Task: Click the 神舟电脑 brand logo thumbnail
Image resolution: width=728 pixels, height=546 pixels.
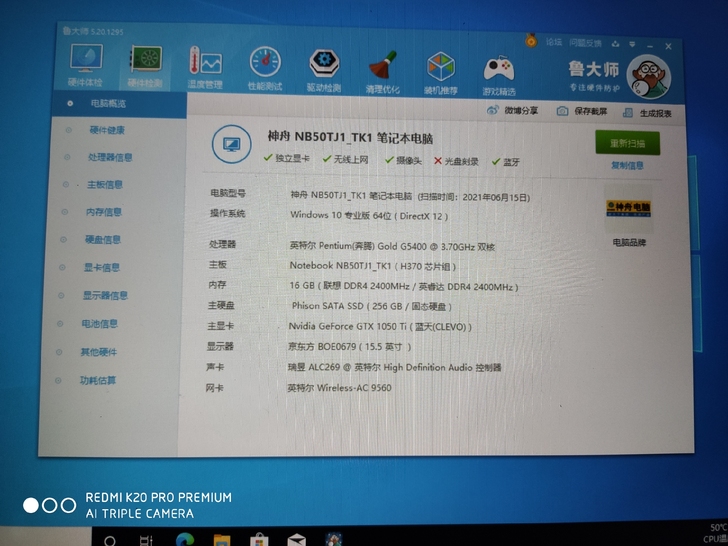Action: click(x=629, y=209)
